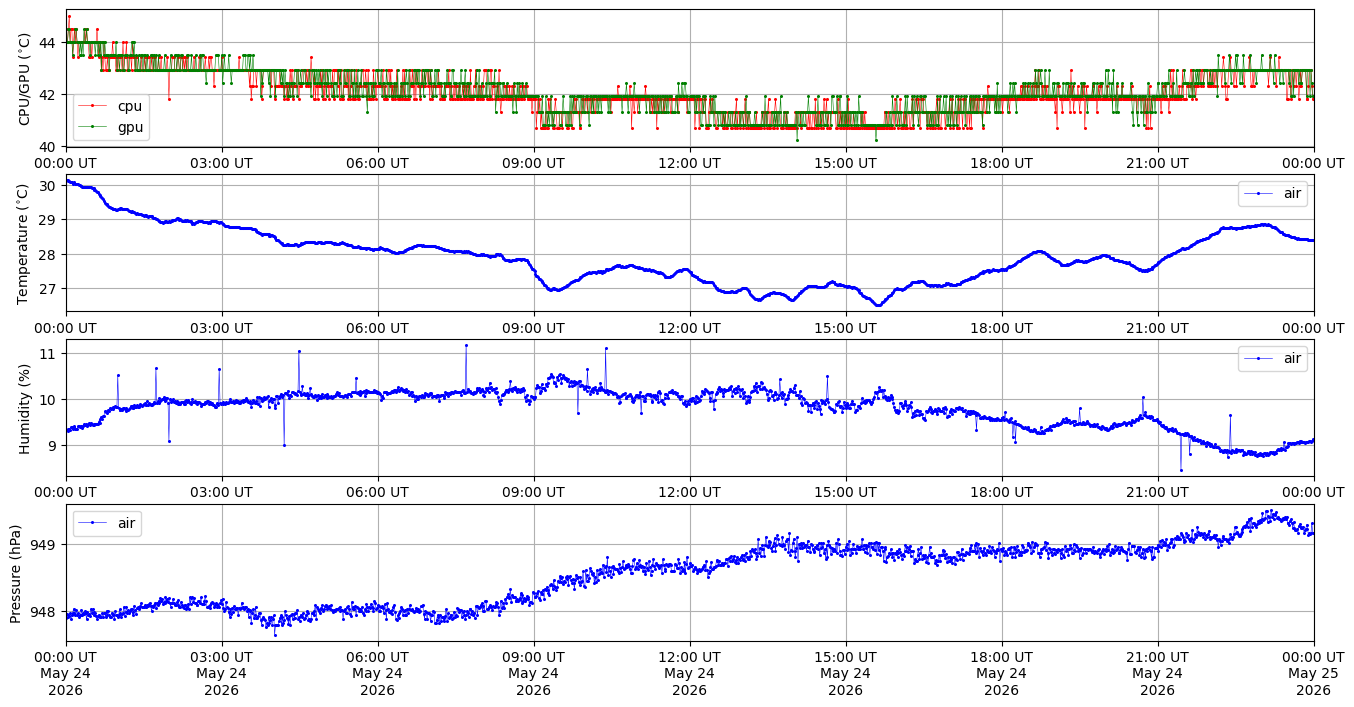Click the May 25 2026 date label
The height and width of the screenshot is (707, 1354).
point(1313,682)
